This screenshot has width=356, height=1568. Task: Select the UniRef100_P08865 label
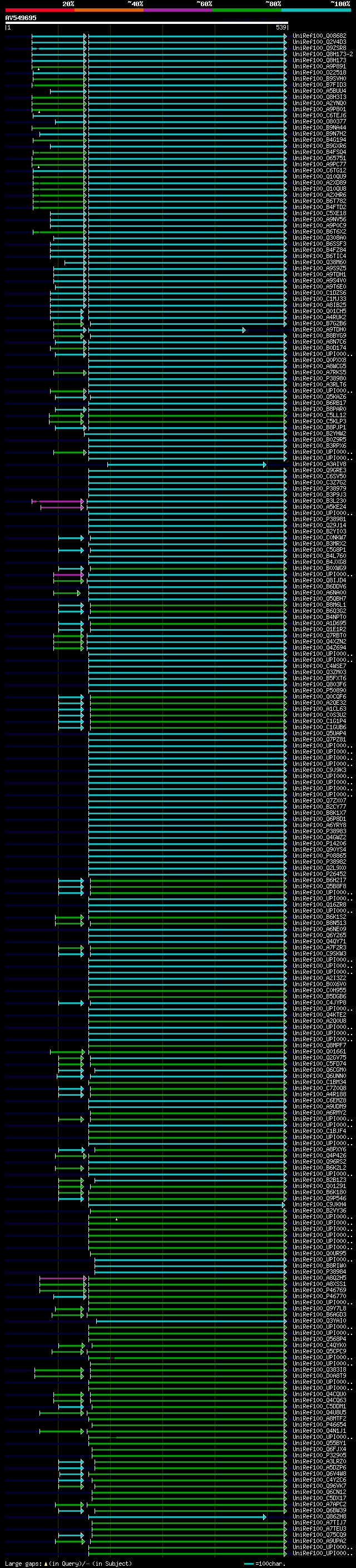[319, 856]
